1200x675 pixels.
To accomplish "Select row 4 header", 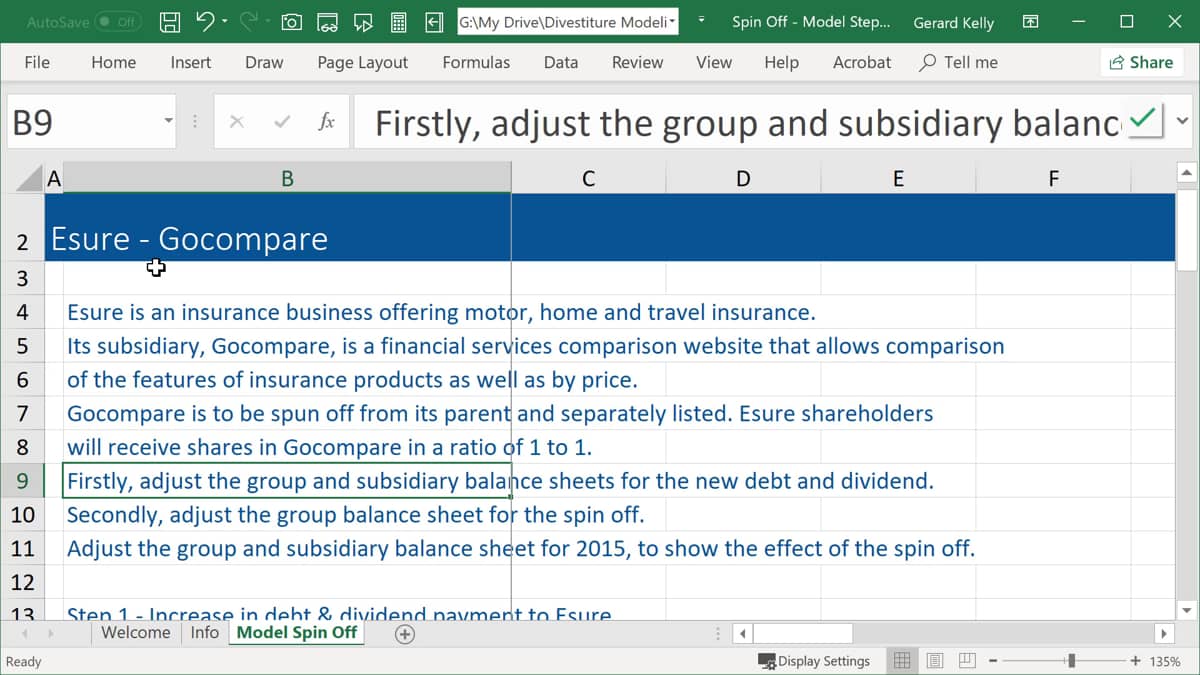I will pyautogui.click(x=22, y=312).
